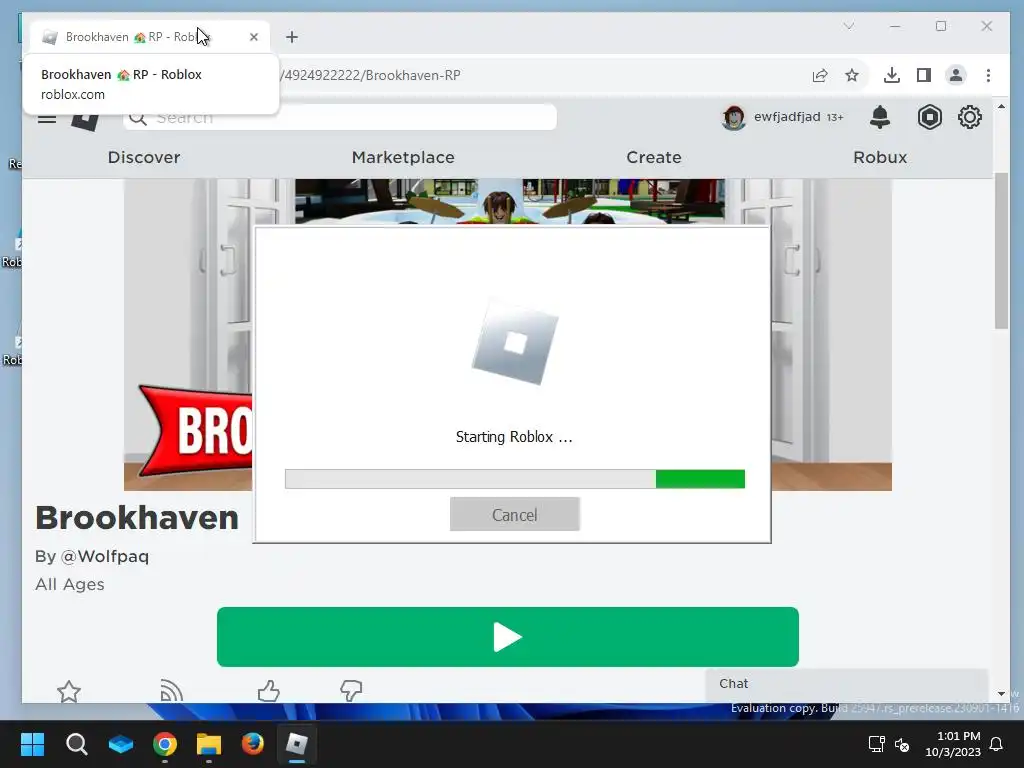This screenshot has width=1024, height=768.
Task: Open the Chat panel
Action: pos(846,684)
